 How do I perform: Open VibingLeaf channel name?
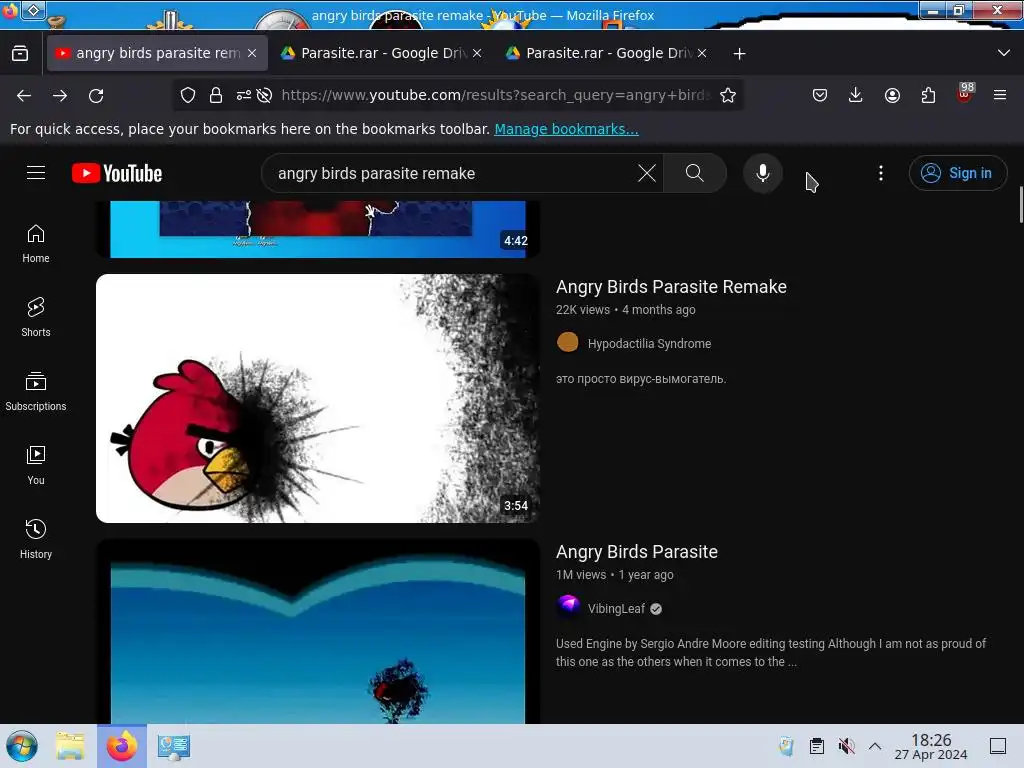616,609
